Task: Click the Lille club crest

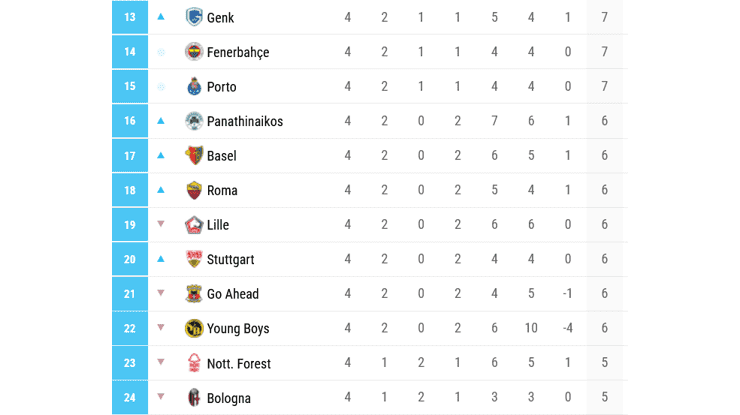Action: point(194,225)
